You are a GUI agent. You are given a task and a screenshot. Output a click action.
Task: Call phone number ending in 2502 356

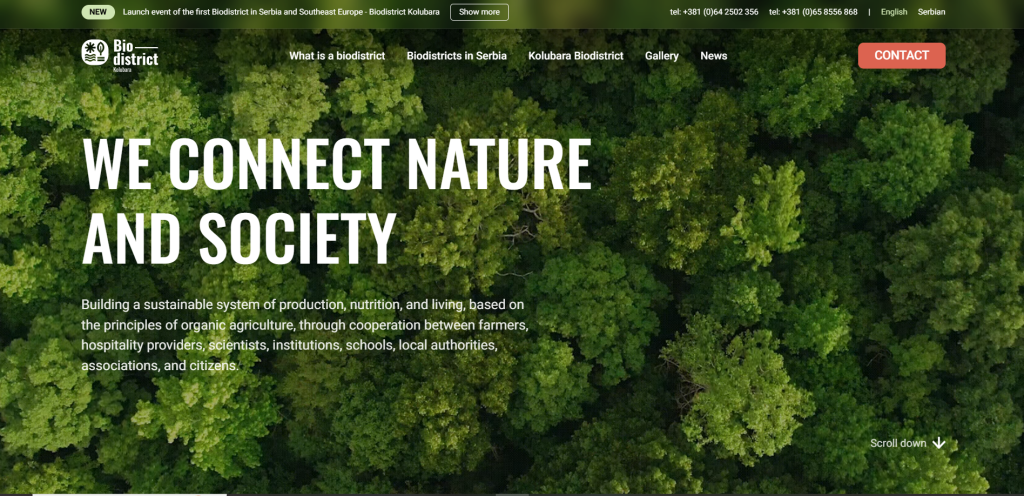pos(714,12)
